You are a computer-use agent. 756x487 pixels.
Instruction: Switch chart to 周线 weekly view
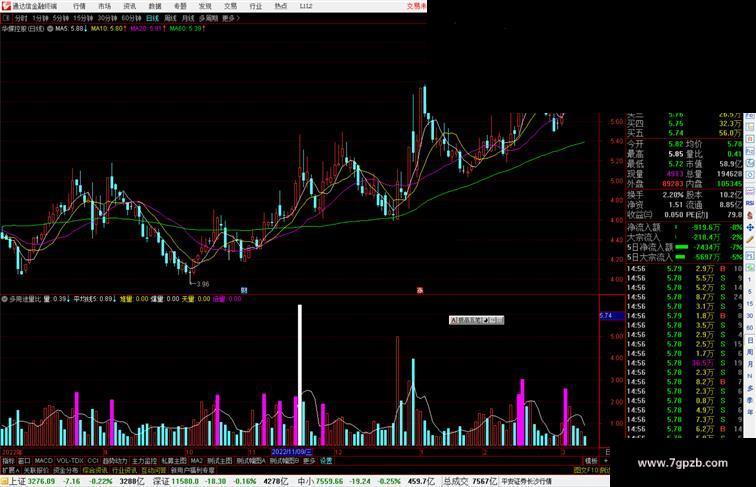(x=170, y=18)
